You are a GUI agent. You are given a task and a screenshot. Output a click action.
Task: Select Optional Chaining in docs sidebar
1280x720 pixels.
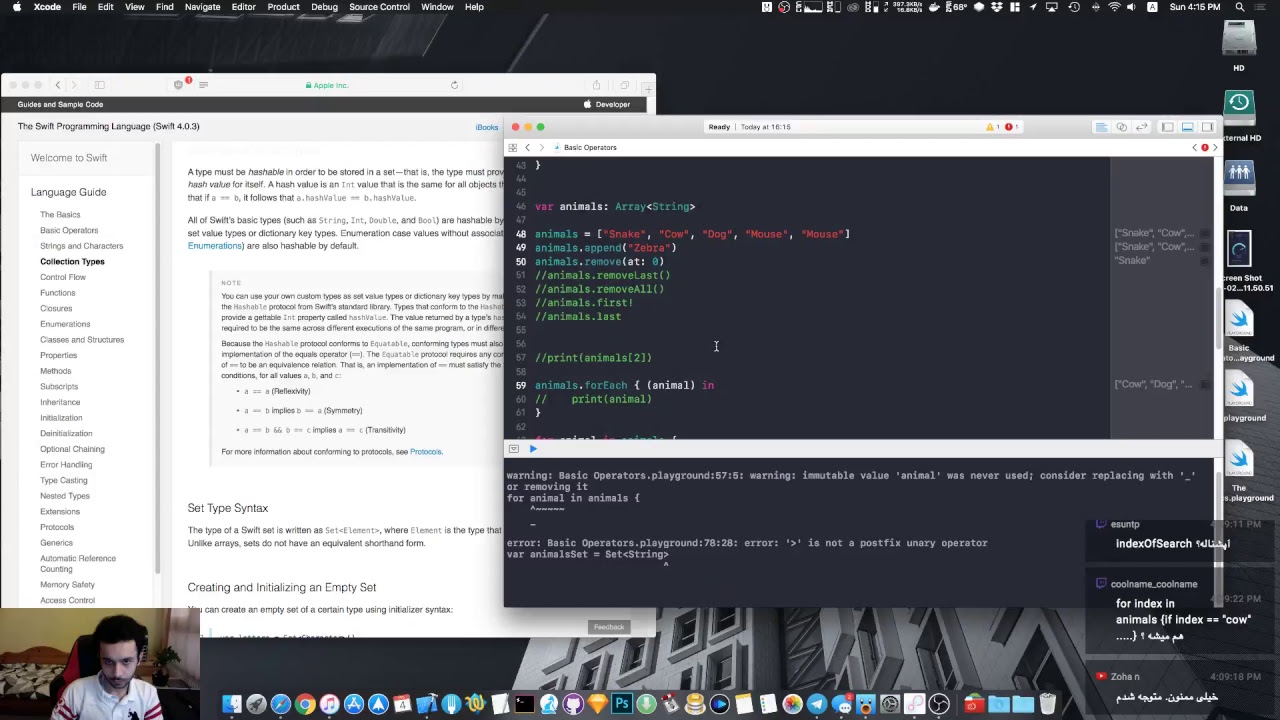click(x=72, y=449)
